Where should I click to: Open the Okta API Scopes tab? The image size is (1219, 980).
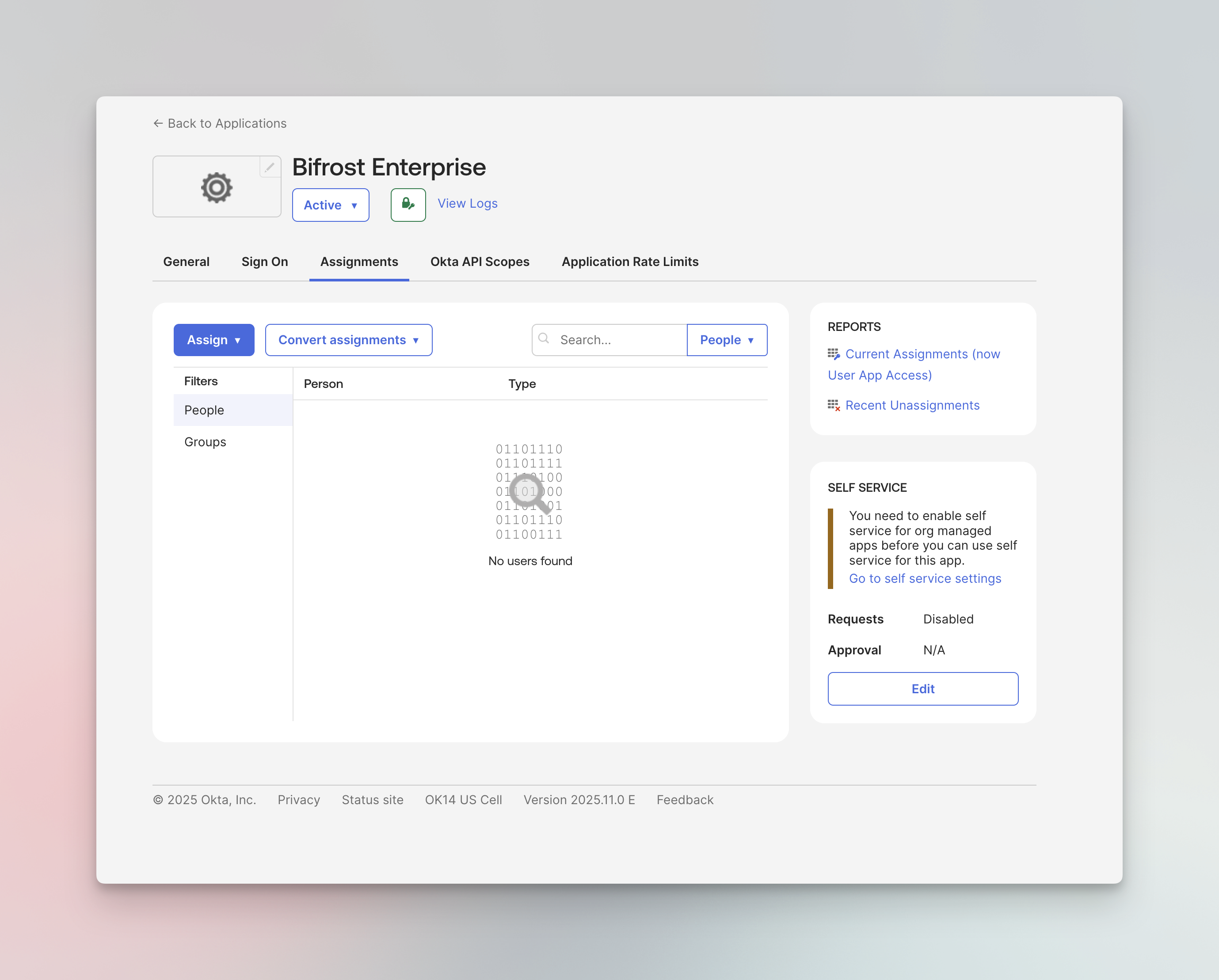(x=480, y=262)
